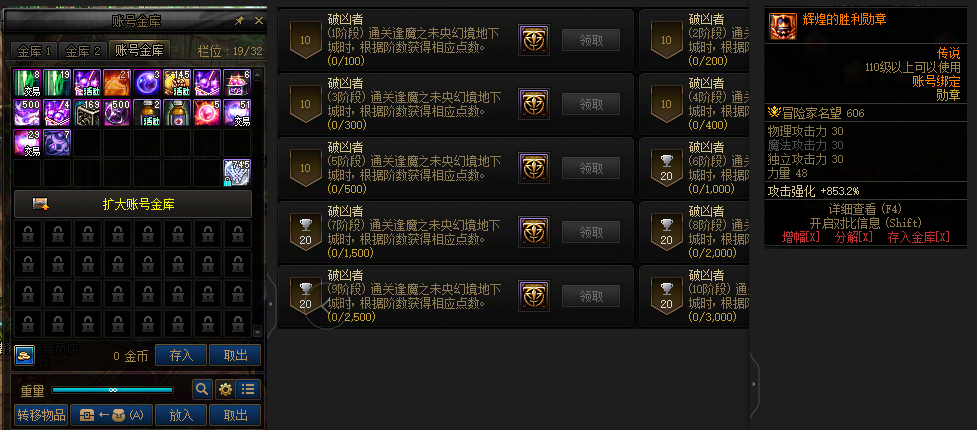Image resolution: width=977 pixels, height=430 pixels.
Task: Click the vault search magnifier icon
Action: (202, 390)
